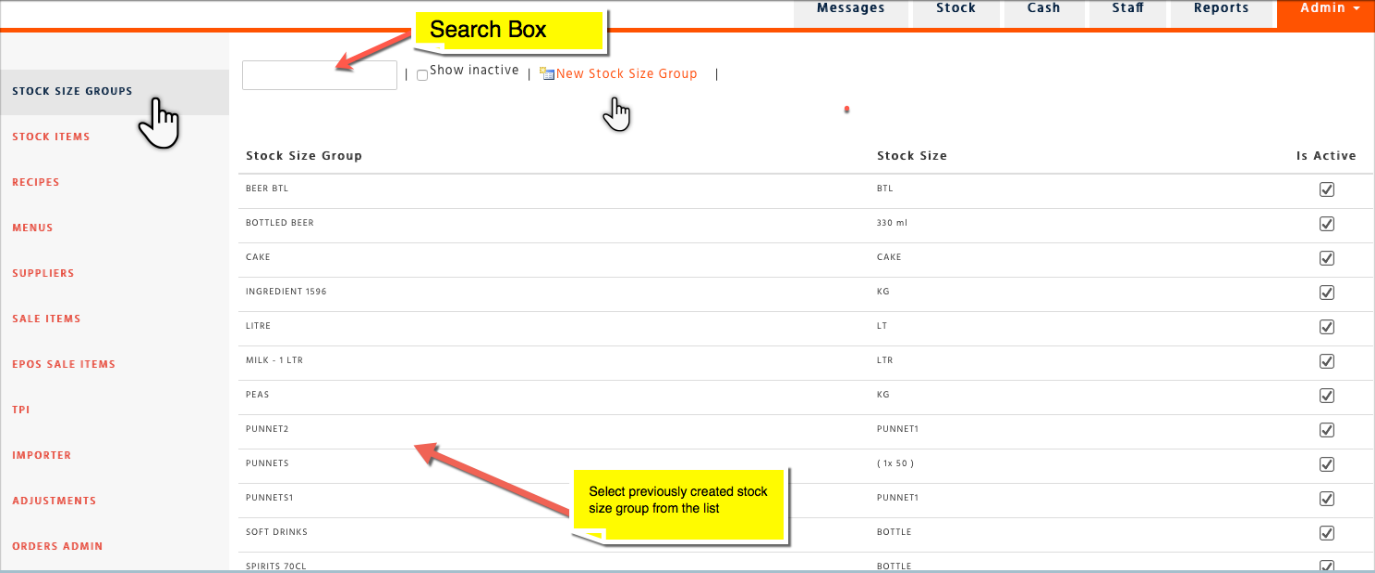
Task: Toggle Is Active checkbox for BEER BTL
Action: (x=1327, y=190)
